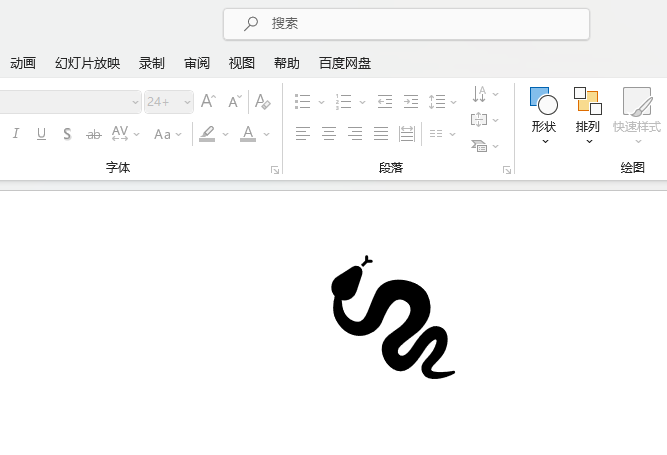The image size is (667, 455).
Task: Decrease list indent level
Action: (x=385, y=102)
